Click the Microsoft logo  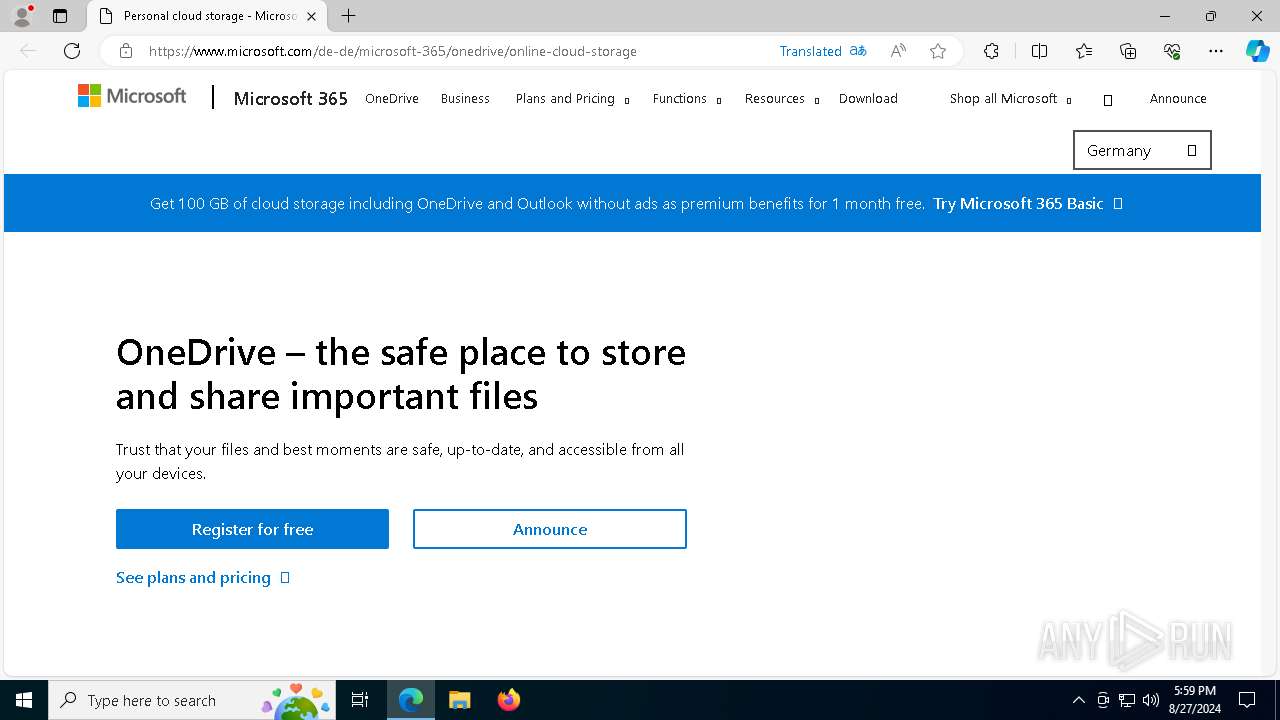[132, 96]
